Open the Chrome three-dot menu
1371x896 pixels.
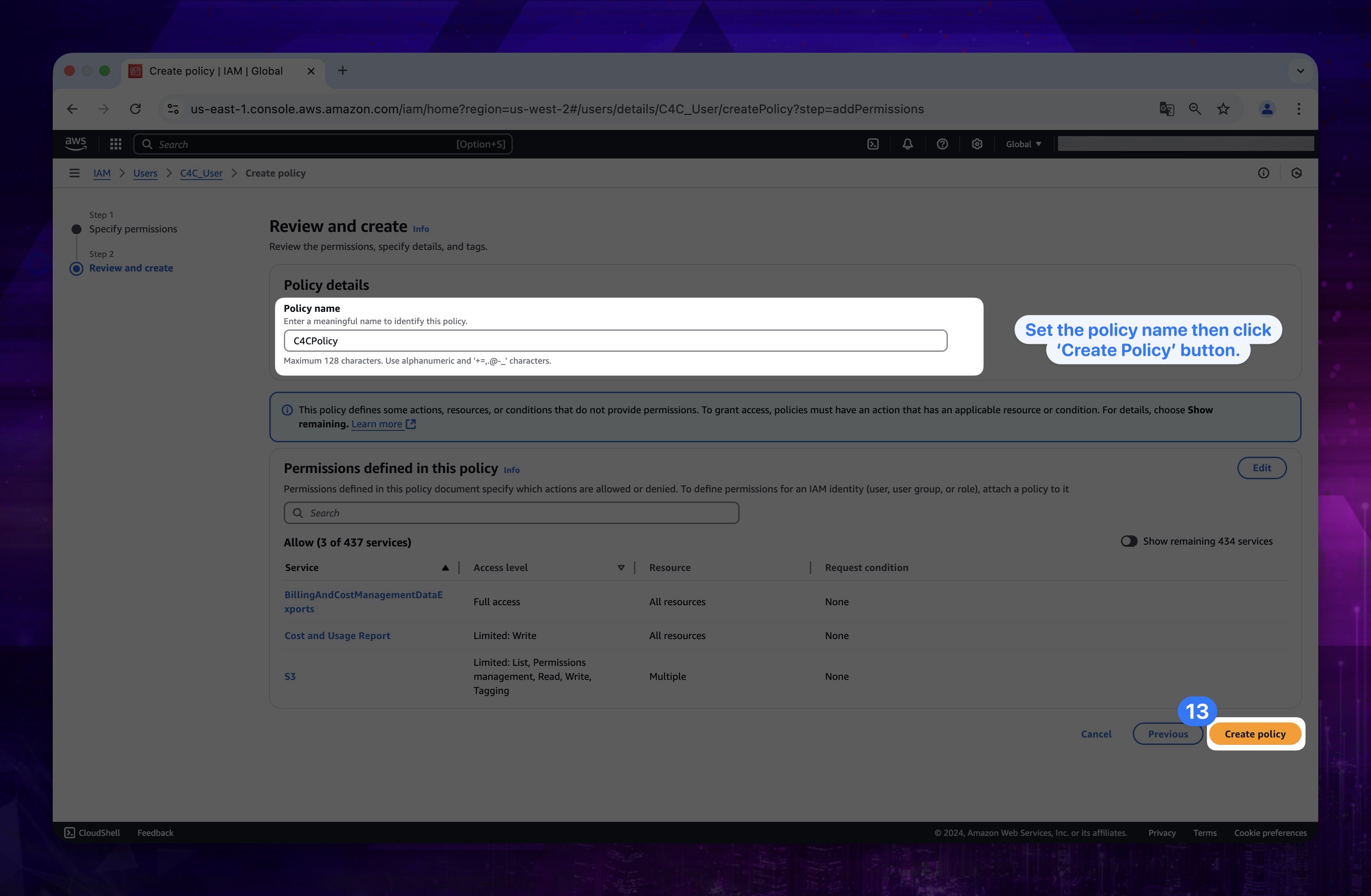coord(1298,109)
